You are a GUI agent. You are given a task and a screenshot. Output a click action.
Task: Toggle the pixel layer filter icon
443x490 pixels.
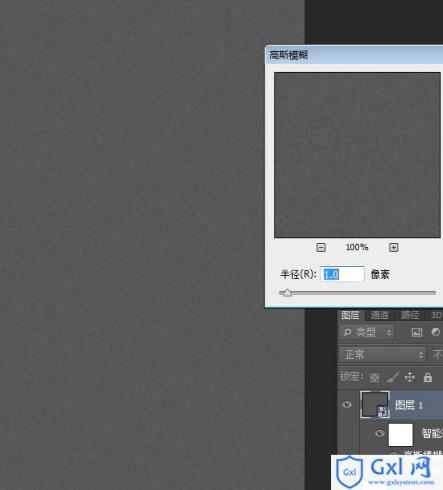point(417,332)
